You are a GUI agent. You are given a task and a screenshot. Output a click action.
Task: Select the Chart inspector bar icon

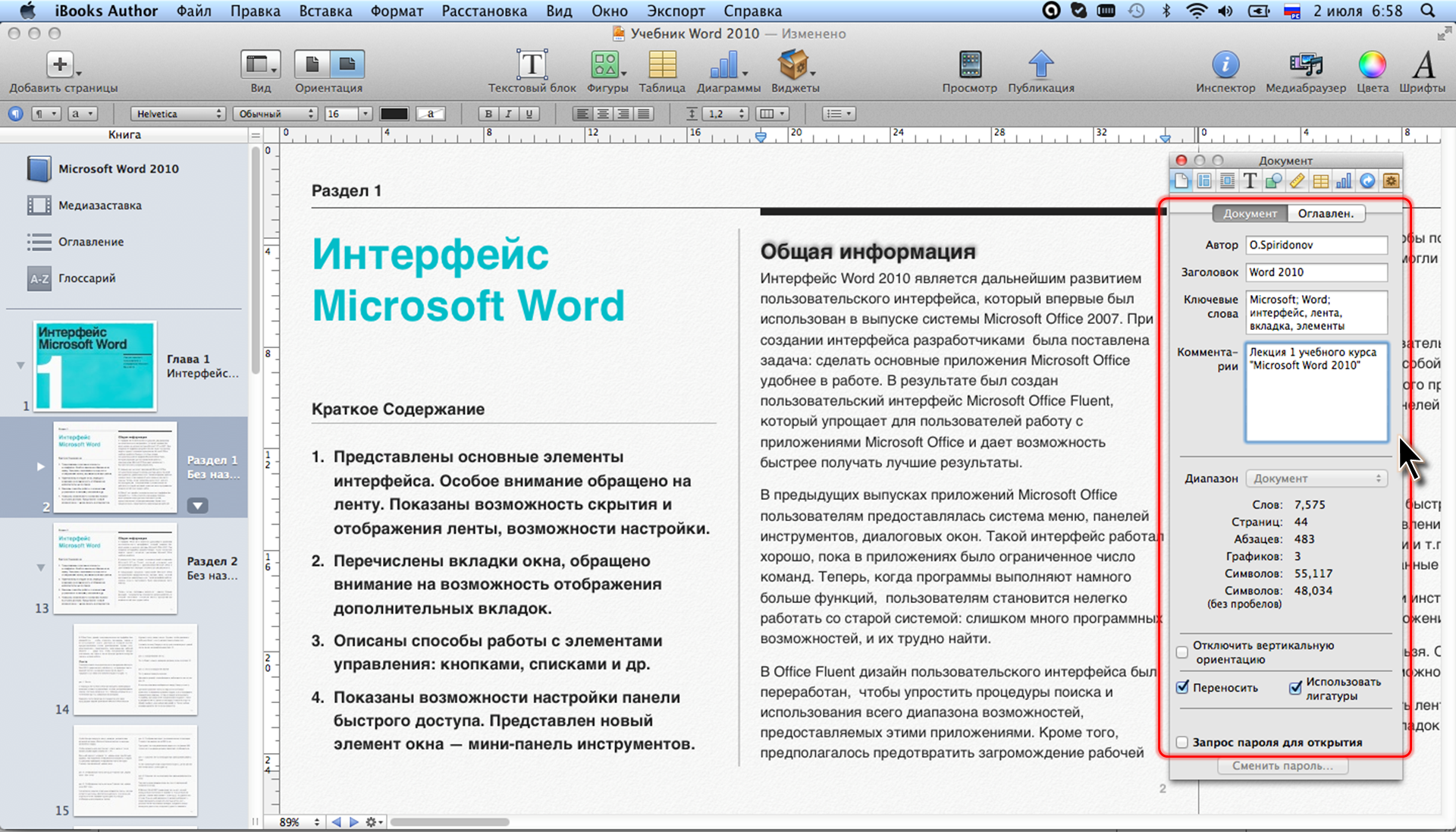click(1344, 181)
